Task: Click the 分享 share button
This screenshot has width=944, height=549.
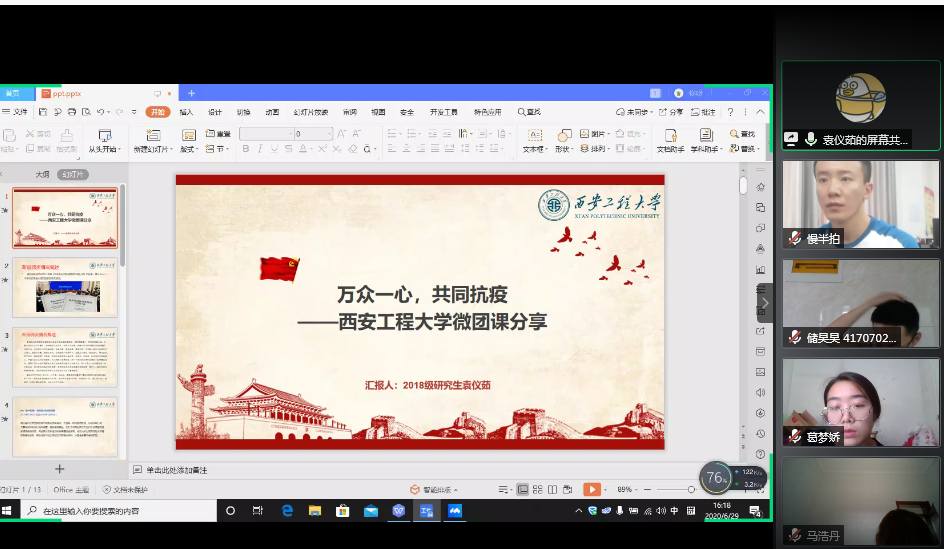Action: click(x=671, y=112)
